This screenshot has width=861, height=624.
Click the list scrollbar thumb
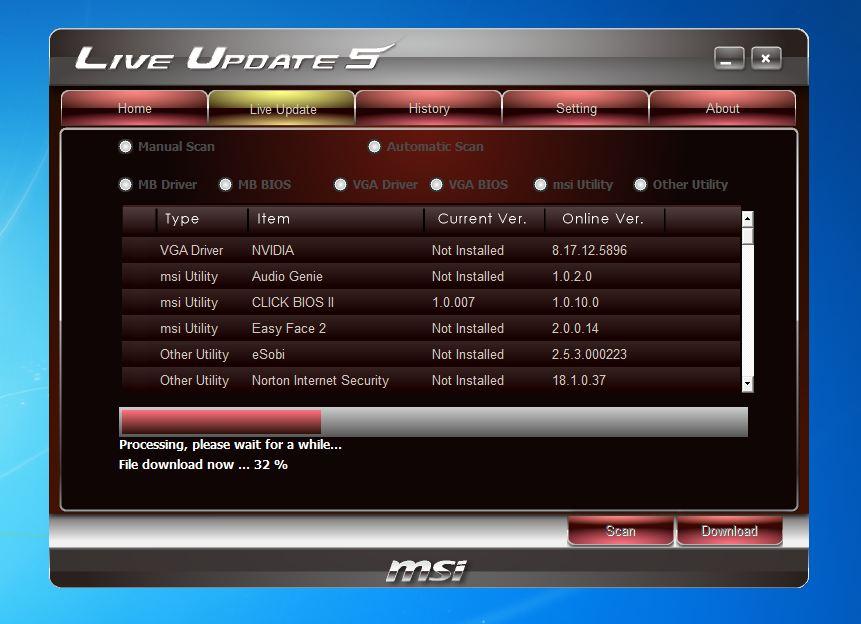click(747, 236)
